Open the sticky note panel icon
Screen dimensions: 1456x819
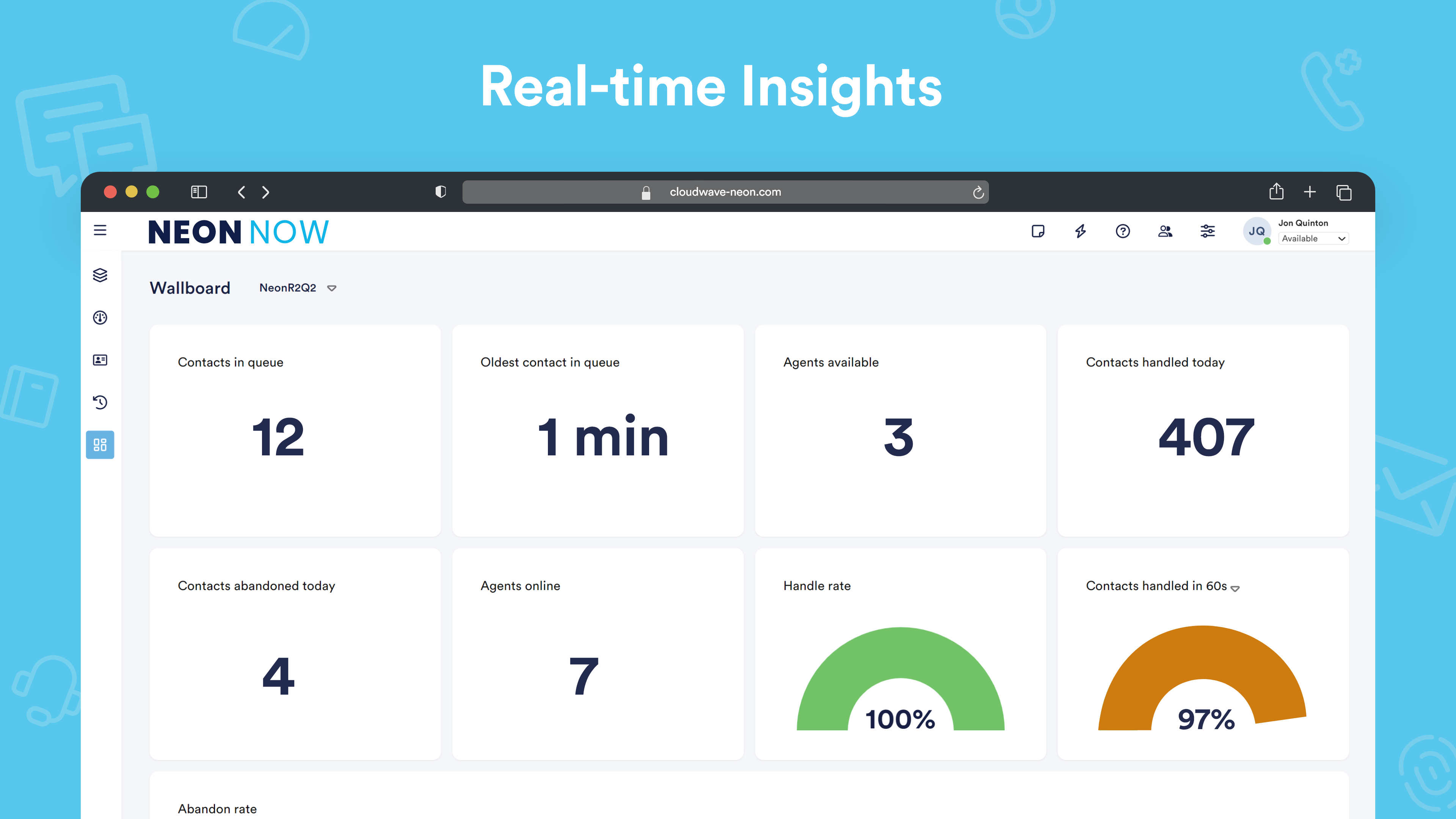(1039, 231)
